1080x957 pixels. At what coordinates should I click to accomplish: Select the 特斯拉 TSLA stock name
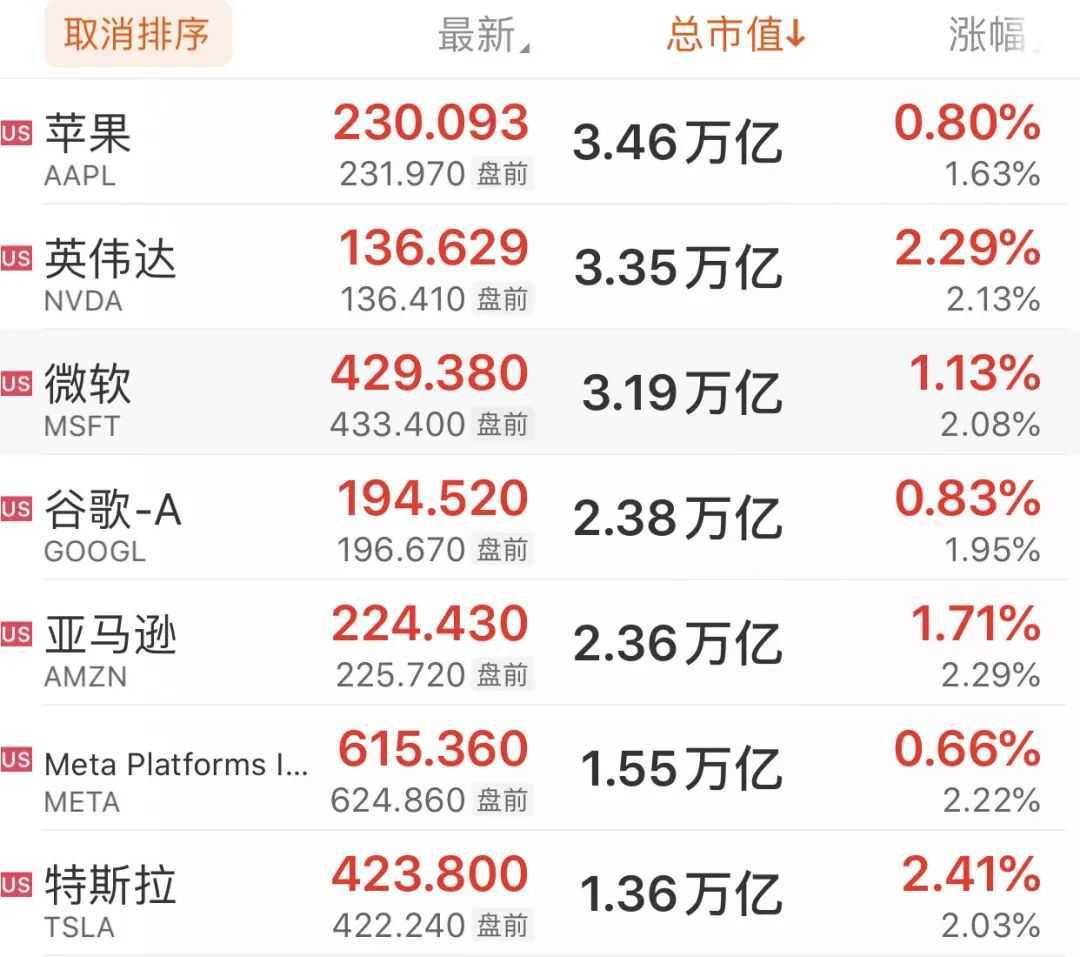coord(110,886)
